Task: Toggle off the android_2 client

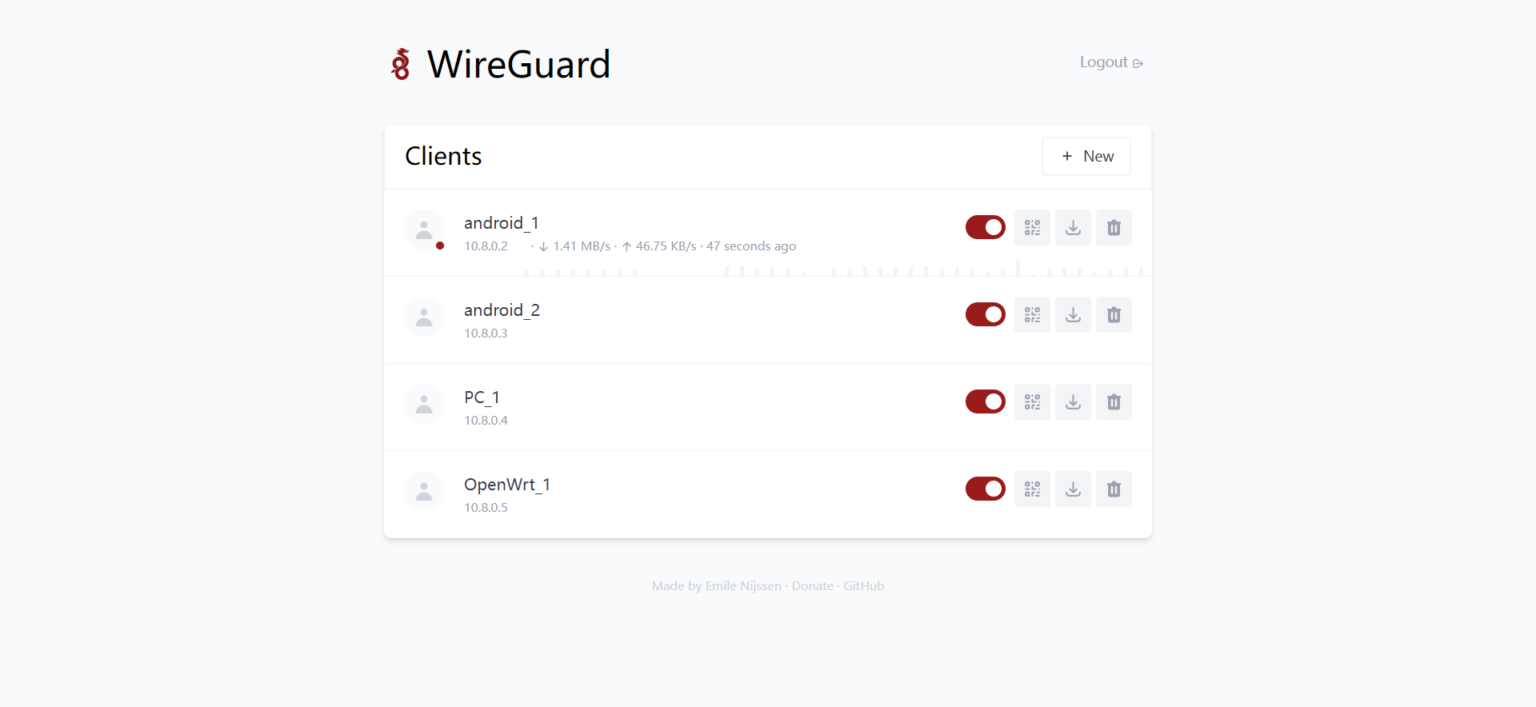Action: [x=985, y=314]
